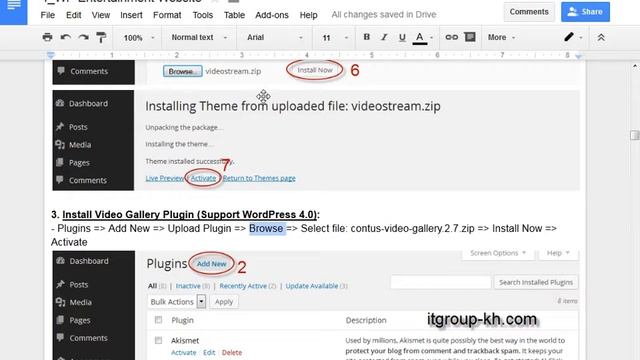The image size is (640, 360).
Task: Open the File menu
Action: click(48, 15)
